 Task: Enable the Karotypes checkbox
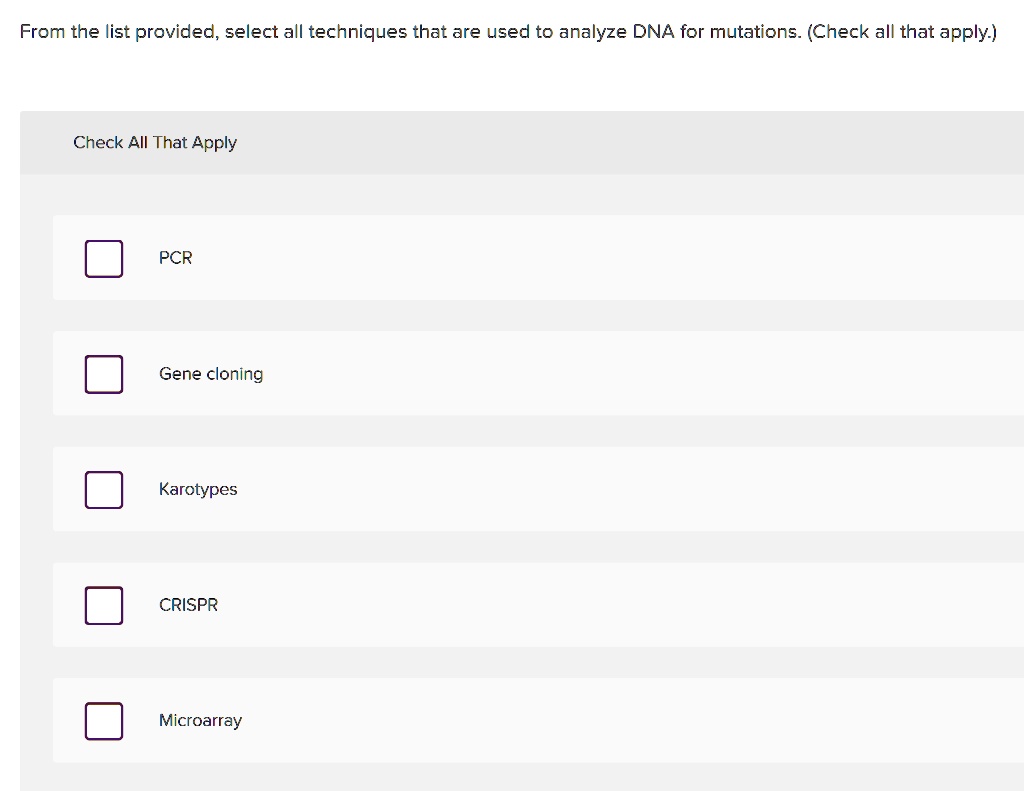[104, 490]
